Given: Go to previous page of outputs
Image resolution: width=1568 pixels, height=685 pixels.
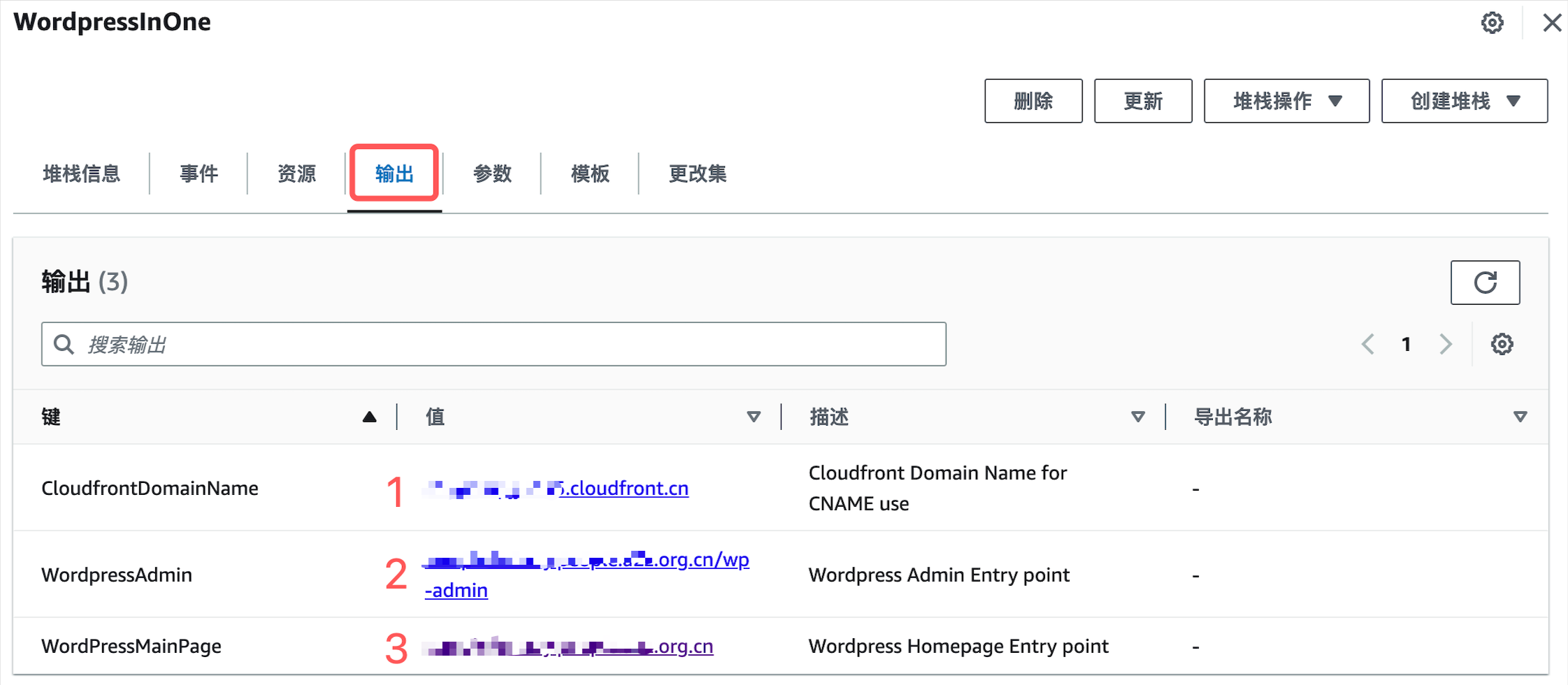Looking at the screenshot, I should pos(1368,344).
